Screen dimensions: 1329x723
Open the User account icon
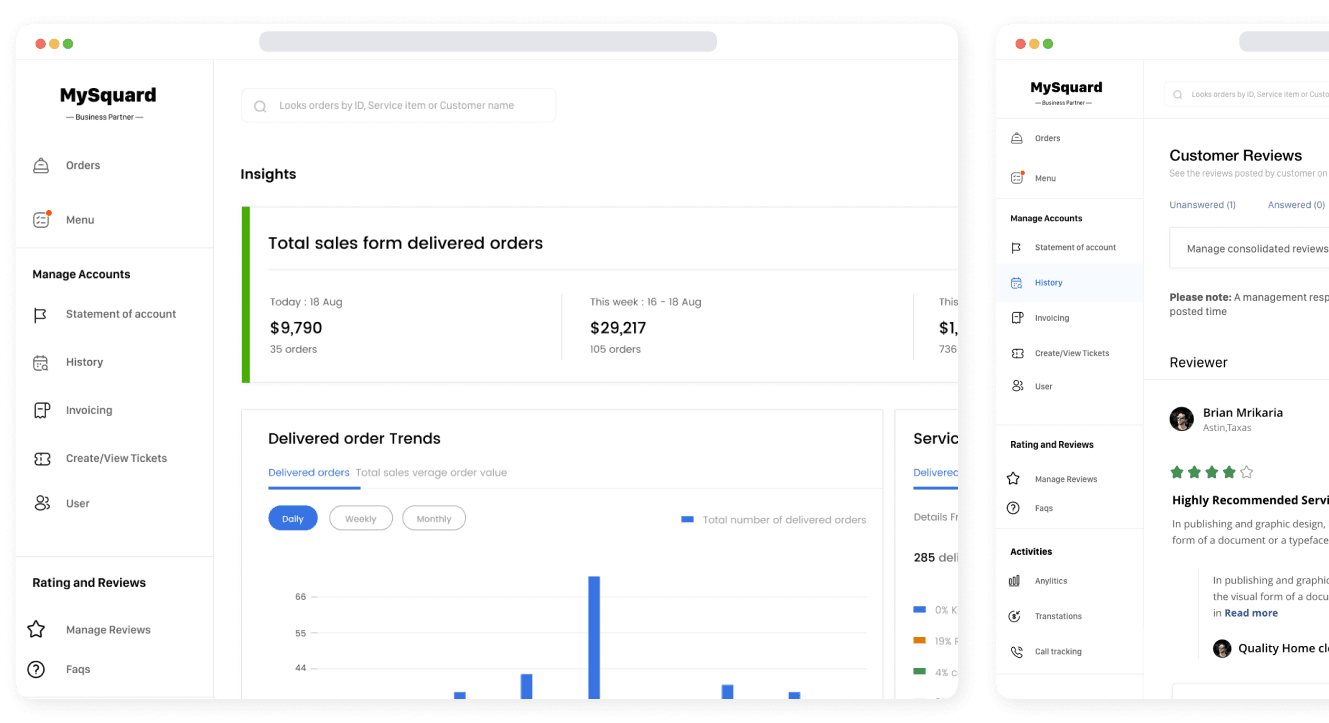tap(40, 503)
